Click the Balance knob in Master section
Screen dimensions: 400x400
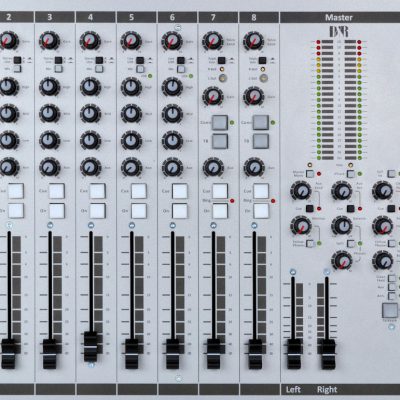[342, 226]
